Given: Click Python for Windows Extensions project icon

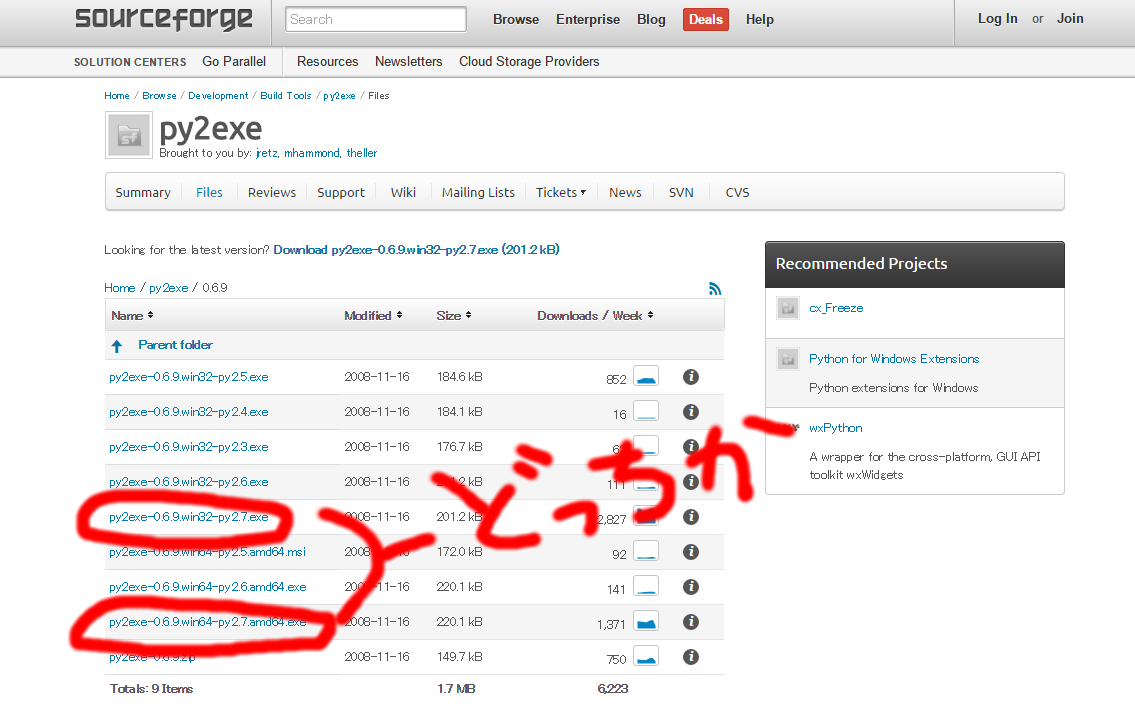Looking at the screenshot, I should point(788,358).
